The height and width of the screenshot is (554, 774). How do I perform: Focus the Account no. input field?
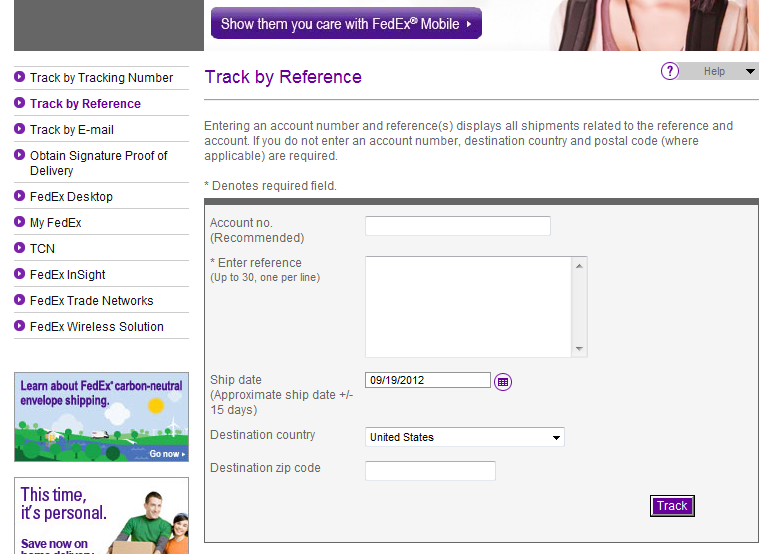[458, 226]
